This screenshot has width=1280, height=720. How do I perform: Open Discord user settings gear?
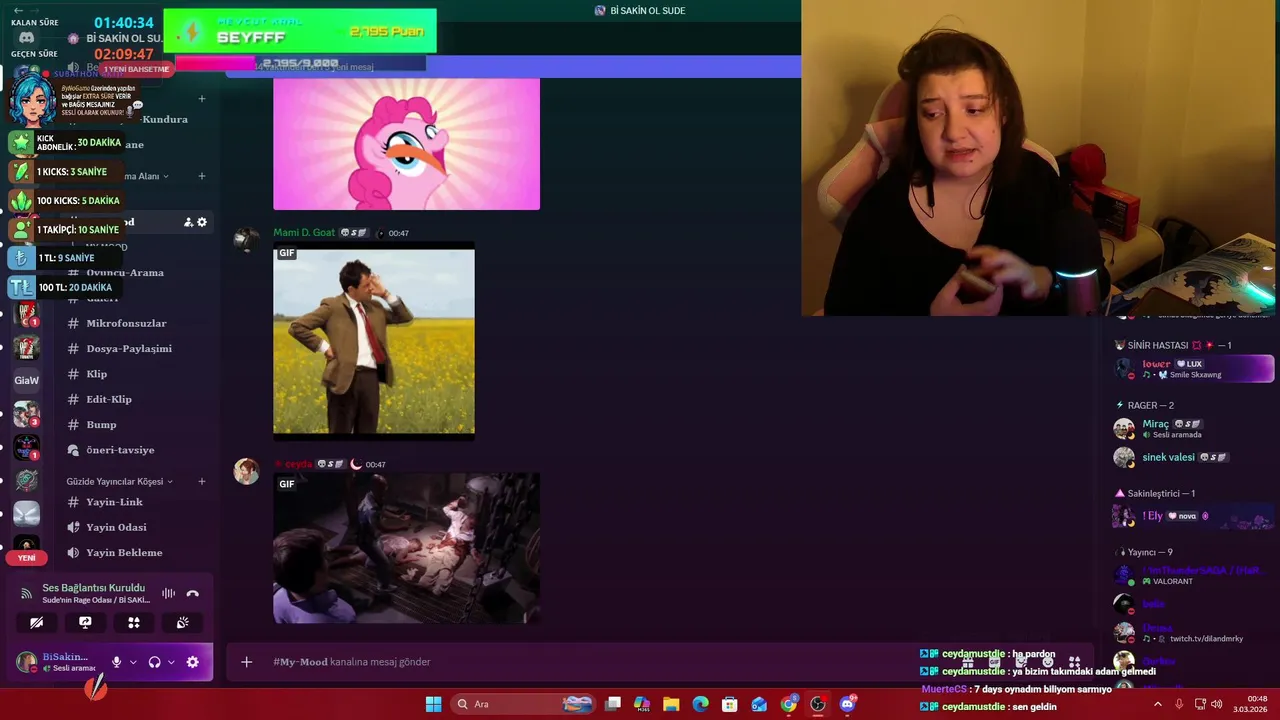click(x=193, y=662)
